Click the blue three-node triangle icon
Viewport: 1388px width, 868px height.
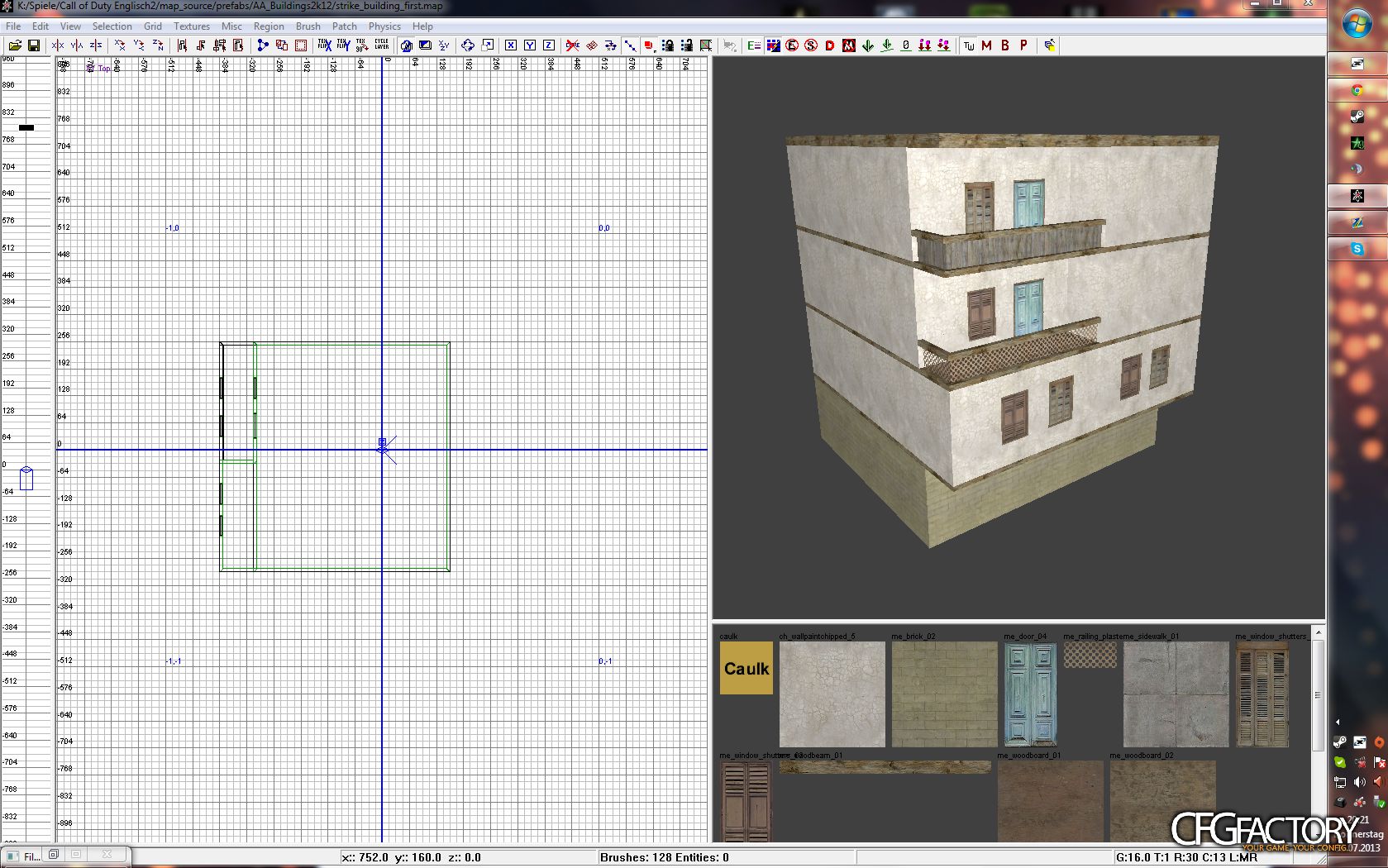(x=263, y=45)
